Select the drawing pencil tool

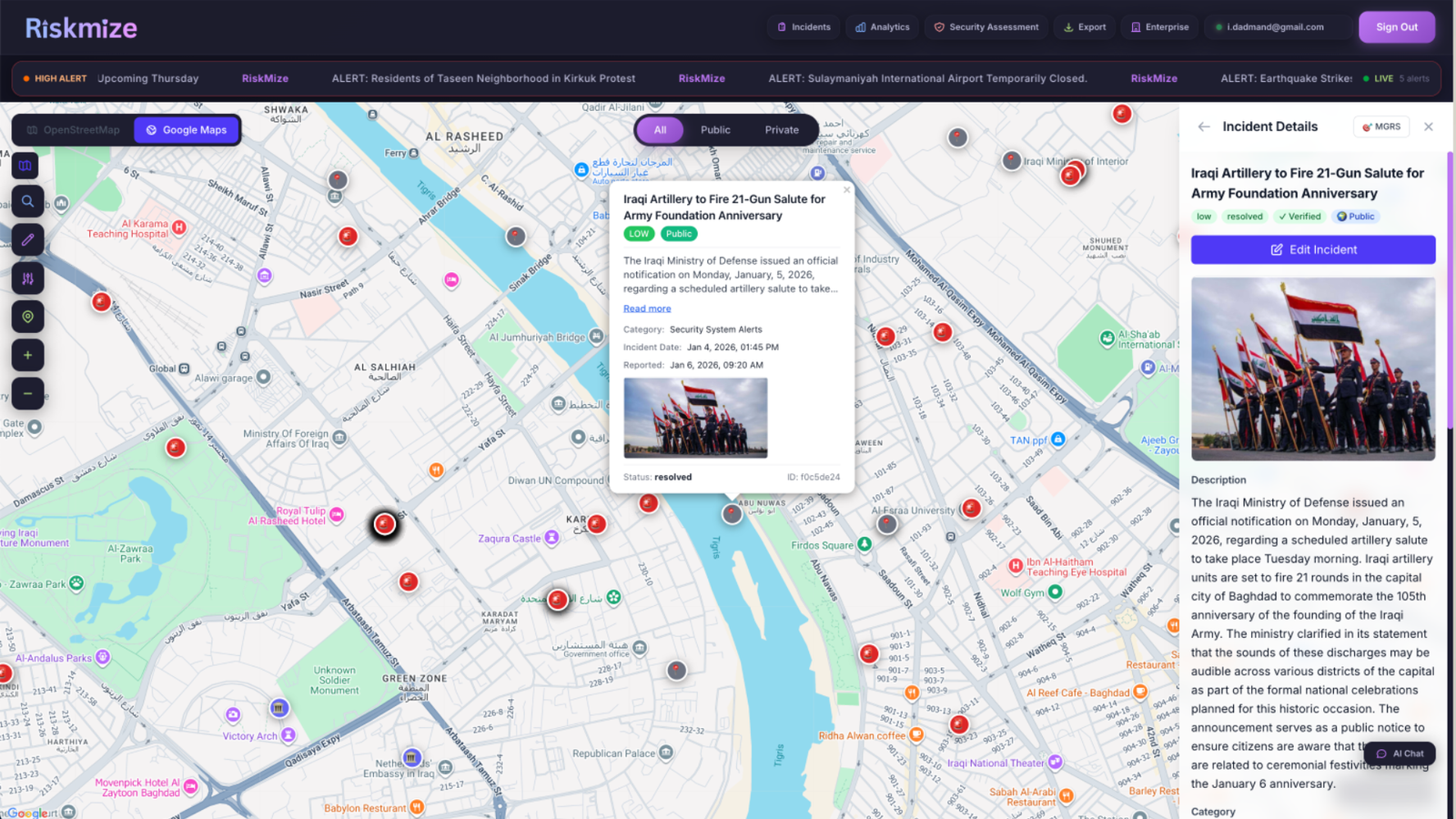(x=27, y=239)
